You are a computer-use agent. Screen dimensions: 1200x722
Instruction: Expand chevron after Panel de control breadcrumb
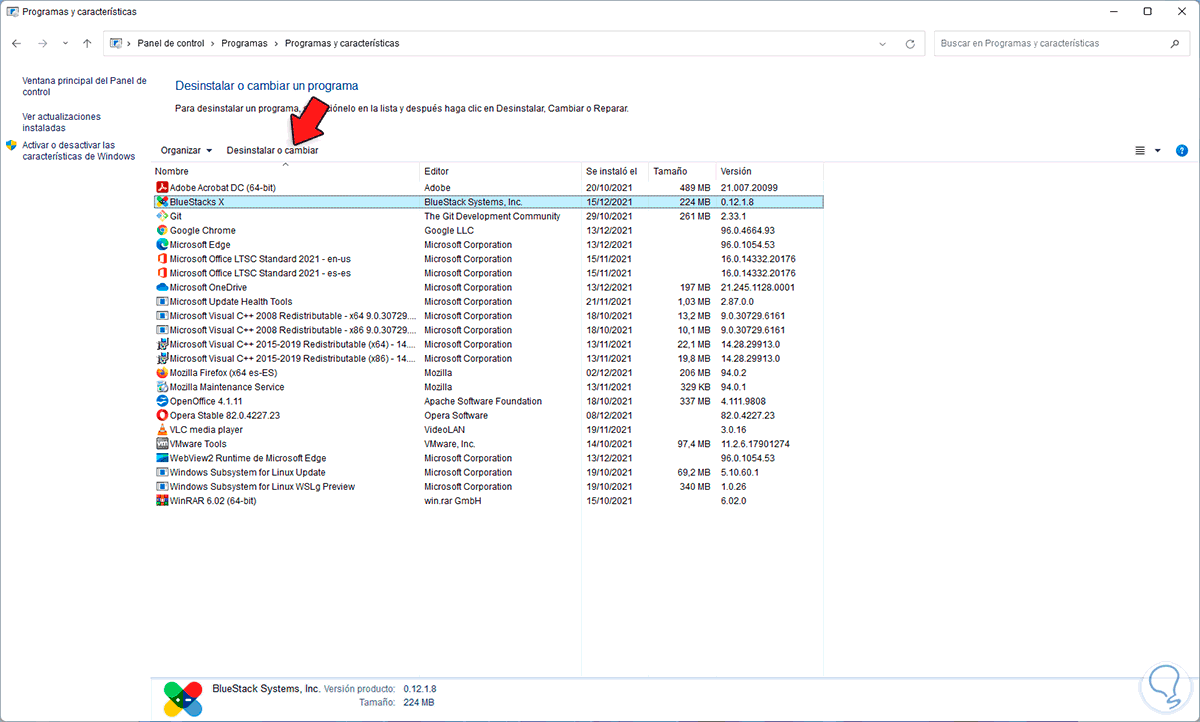pyautogui.click(x=212, y=44)
